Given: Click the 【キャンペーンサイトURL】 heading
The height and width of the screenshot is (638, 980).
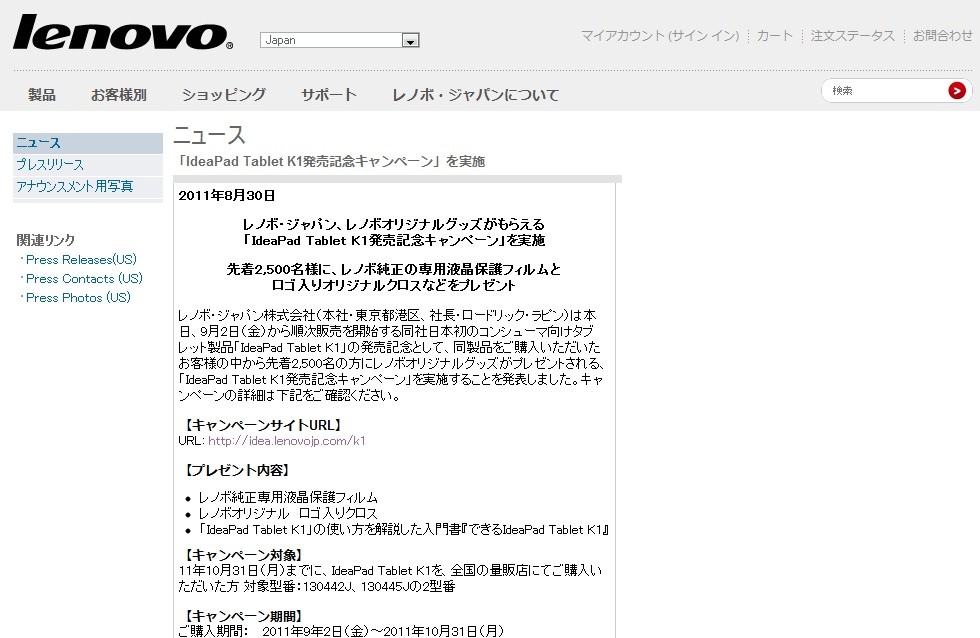Looking at the screenshot, I should pyautogui.click(x=263, y=425).
